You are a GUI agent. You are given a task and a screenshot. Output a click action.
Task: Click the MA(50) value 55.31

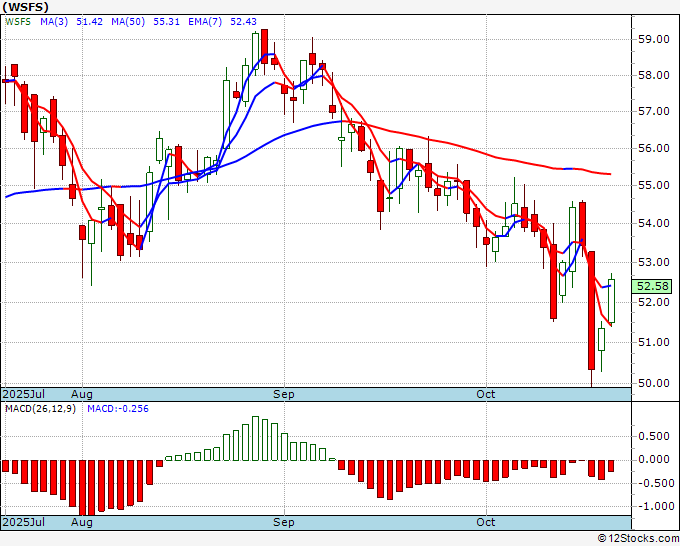pos(167,22)
